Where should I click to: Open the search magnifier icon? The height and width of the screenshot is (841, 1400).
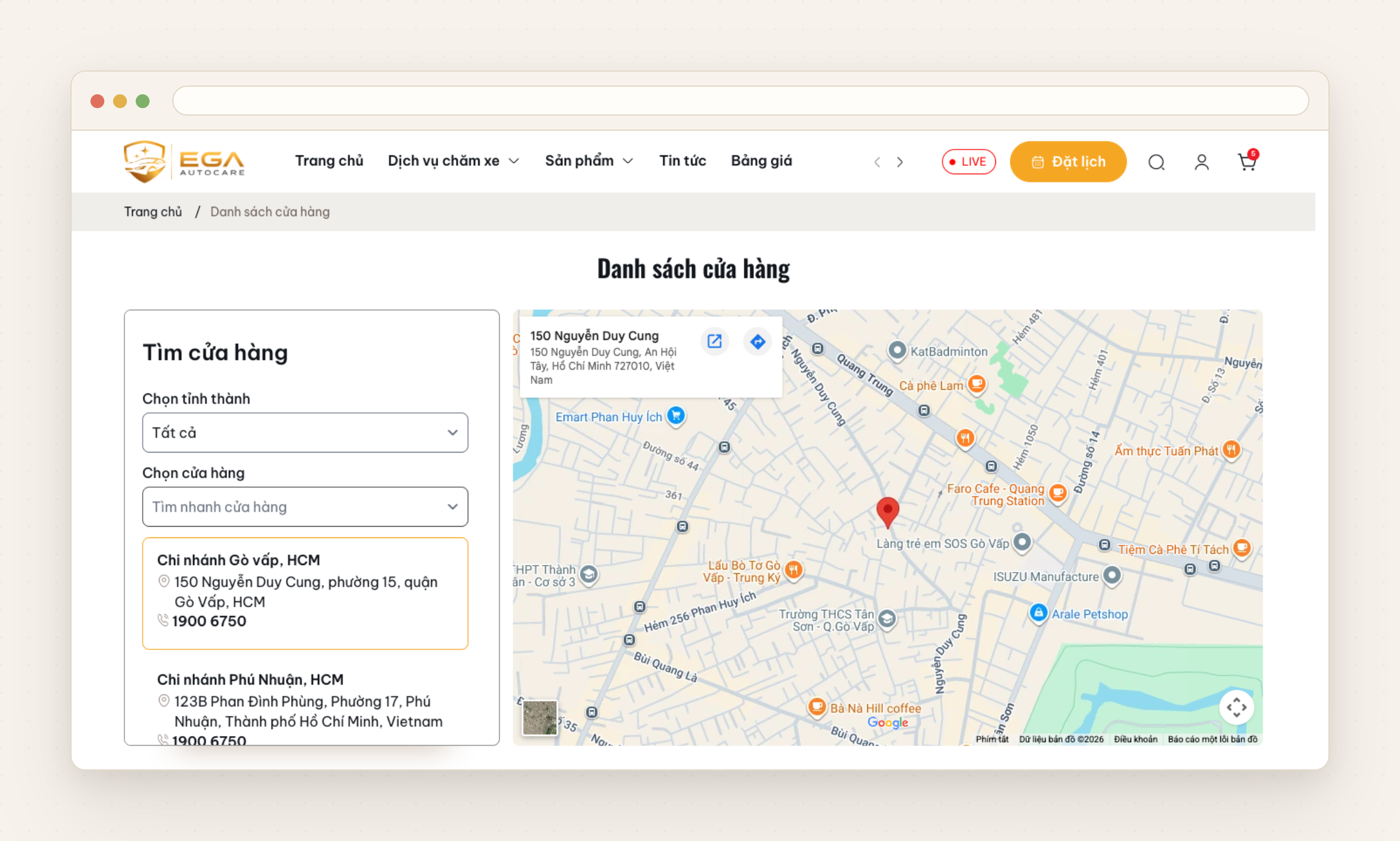(1156, 162)
